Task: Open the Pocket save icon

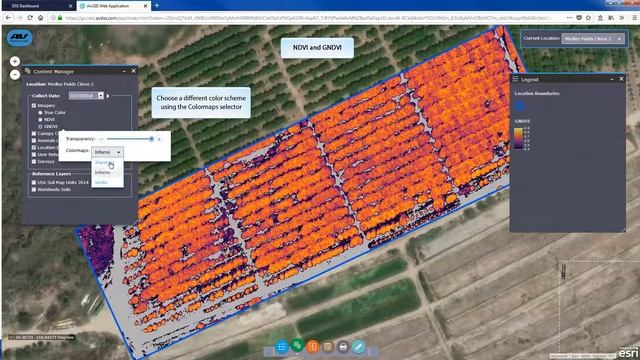Action: tap(579, 18)
